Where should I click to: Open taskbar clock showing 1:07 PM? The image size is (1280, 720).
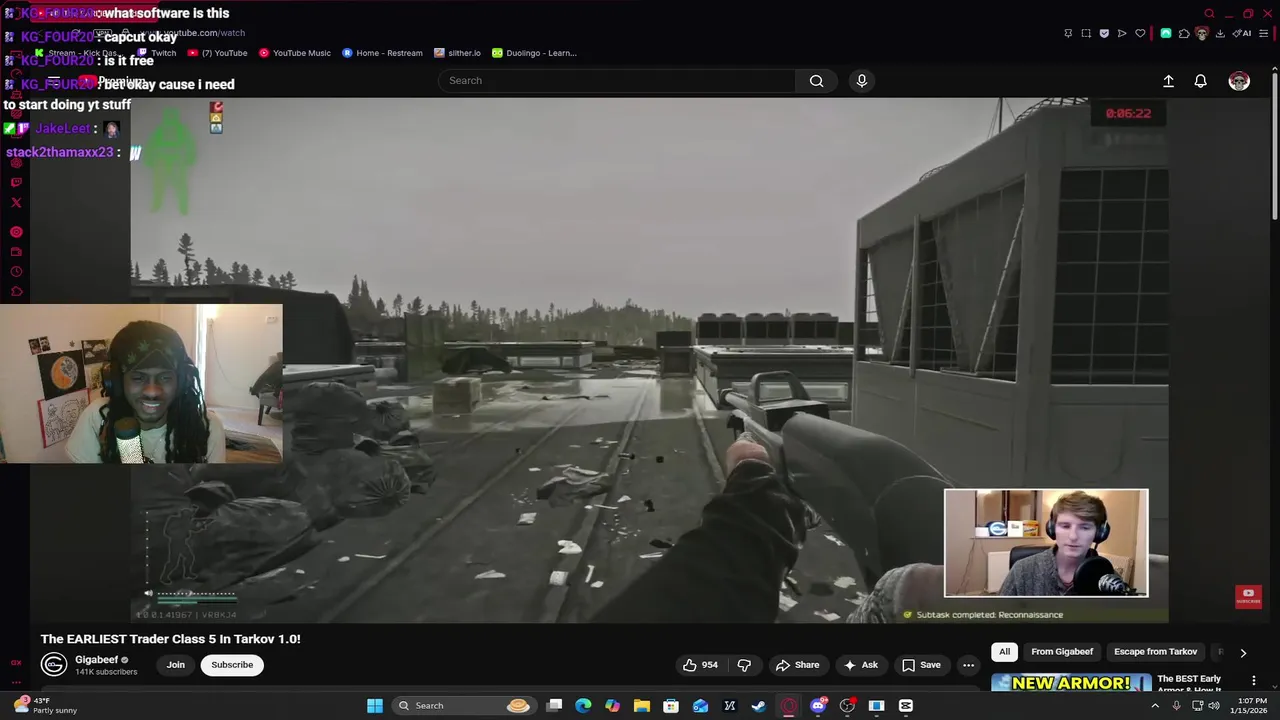(1251, 706)
